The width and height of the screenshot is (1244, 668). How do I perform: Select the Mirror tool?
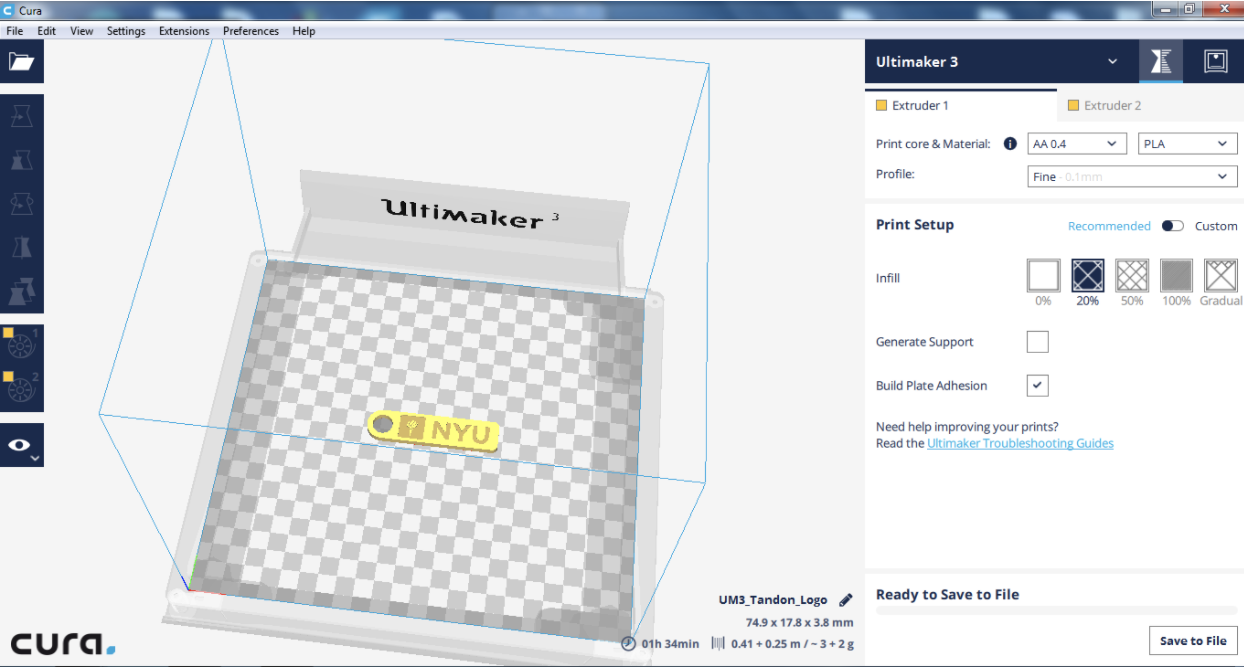point(22,248)
